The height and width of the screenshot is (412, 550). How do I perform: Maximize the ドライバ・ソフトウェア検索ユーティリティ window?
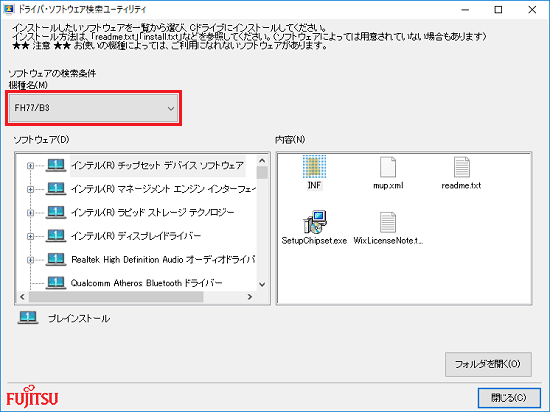498,10
